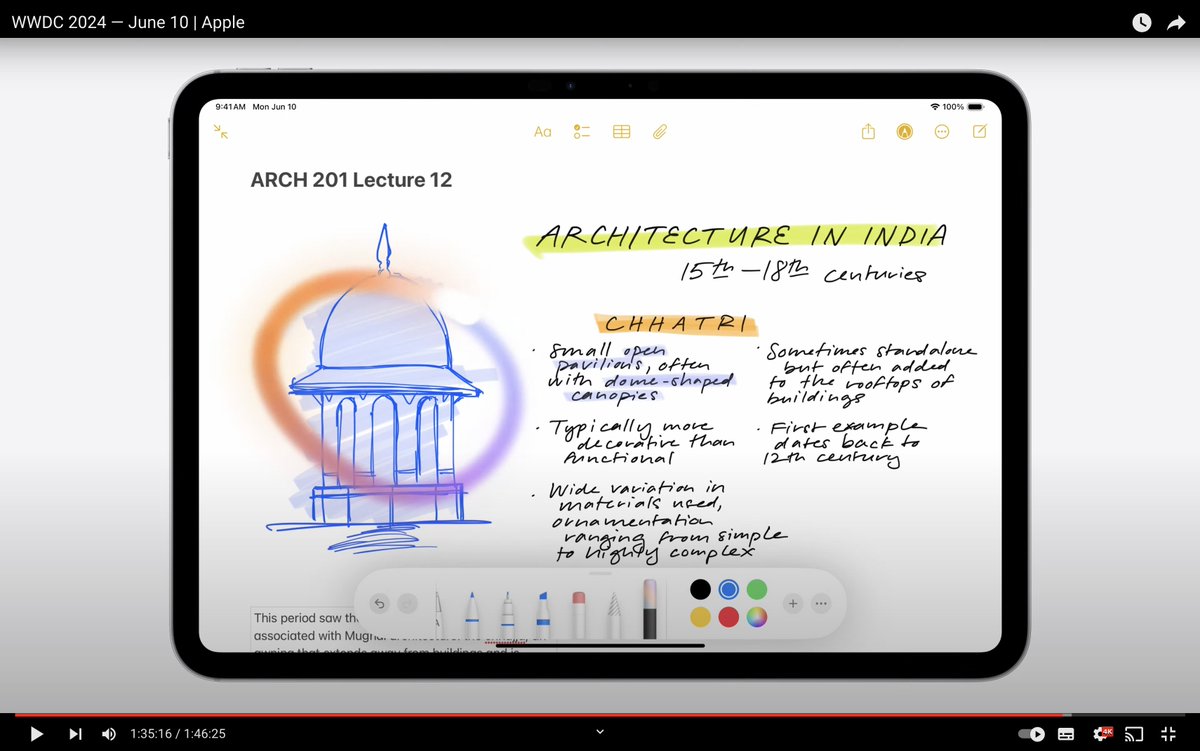
Task: Collapse the note with the arrows icon
Action: tap(221, 132)
